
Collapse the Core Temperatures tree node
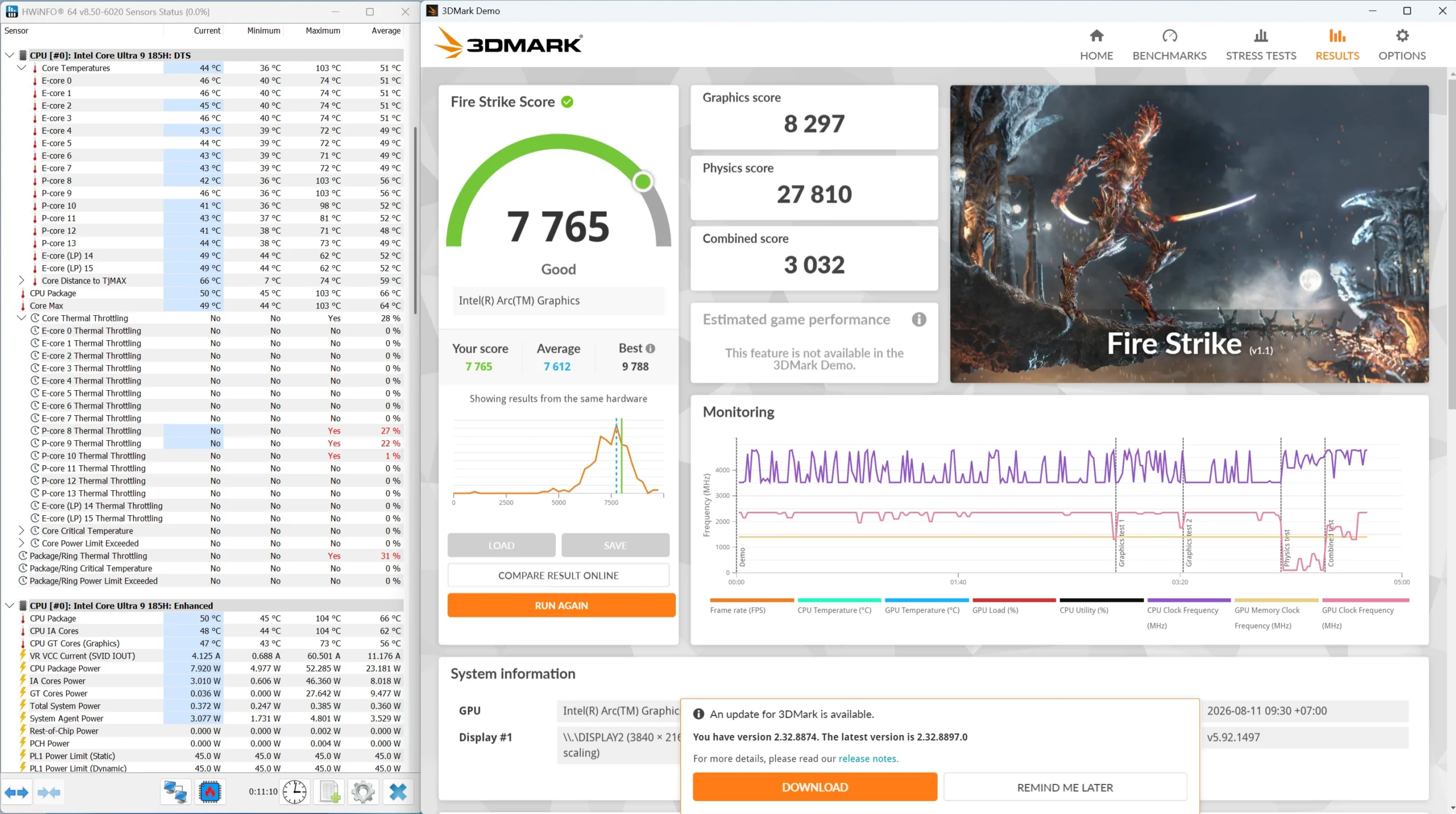(x=22, y=68)
